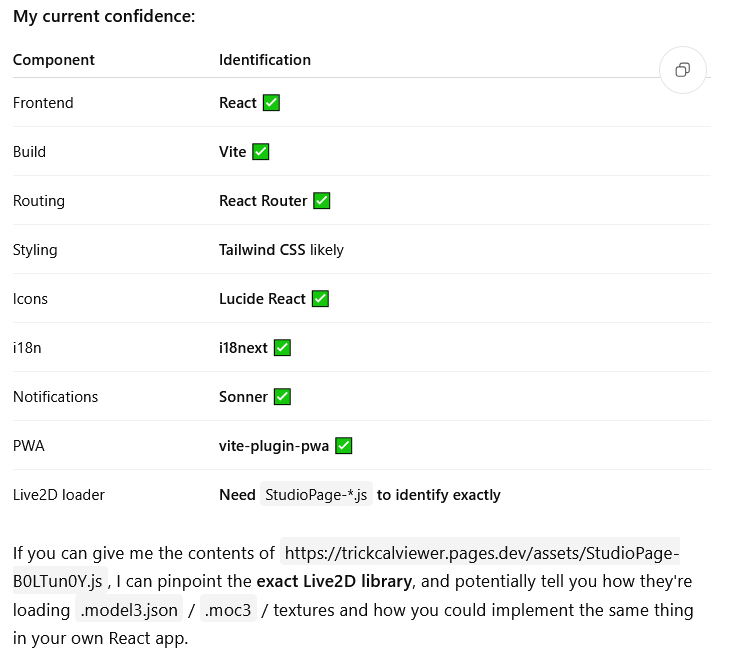Click the green checkmark next to React
The height and width of the screenshot is (648, 755).
[271, 103]
